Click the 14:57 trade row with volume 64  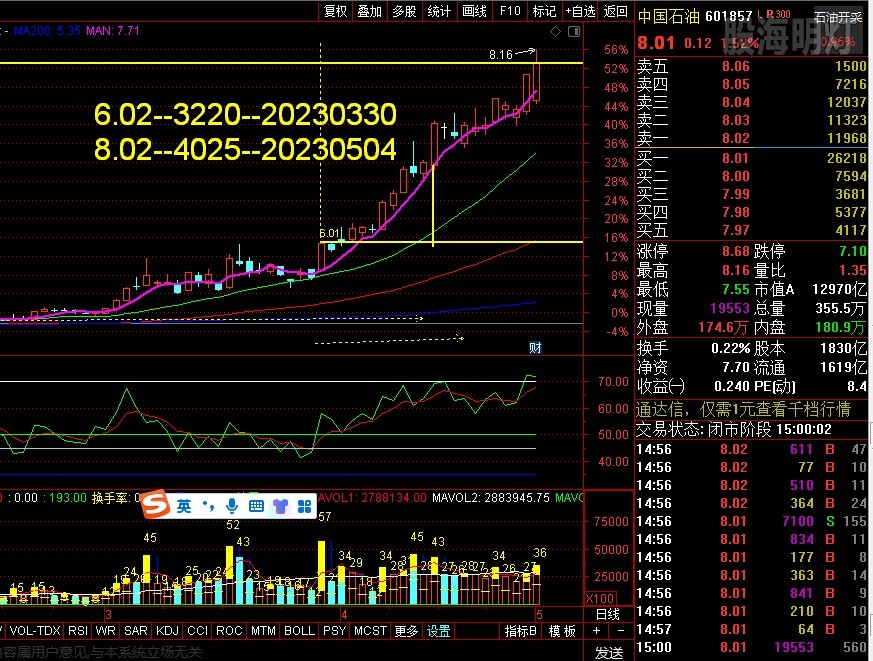coord(751,629)
